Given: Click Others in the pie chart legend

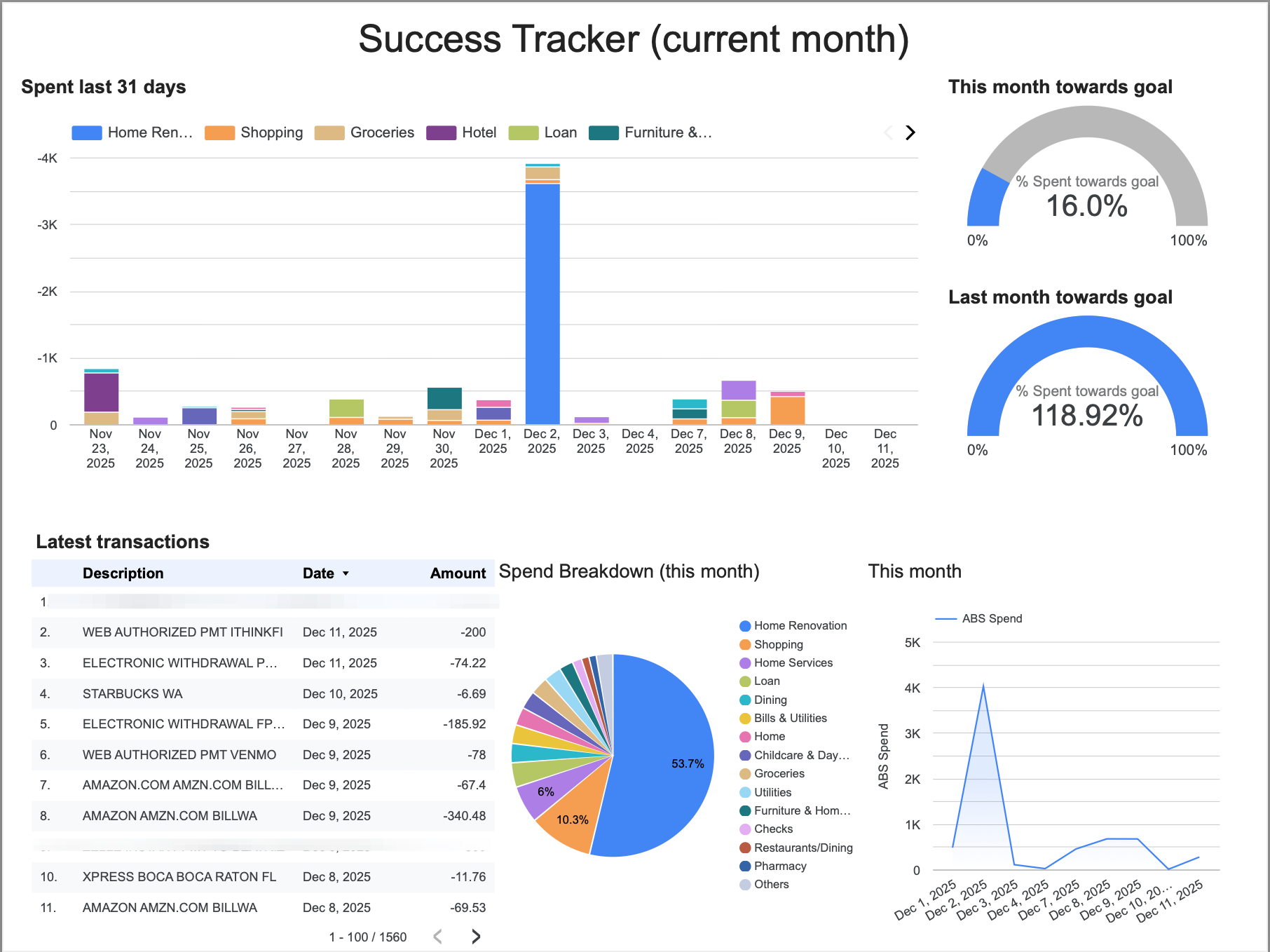Looking at the screenshot, I should click(765, 885).
